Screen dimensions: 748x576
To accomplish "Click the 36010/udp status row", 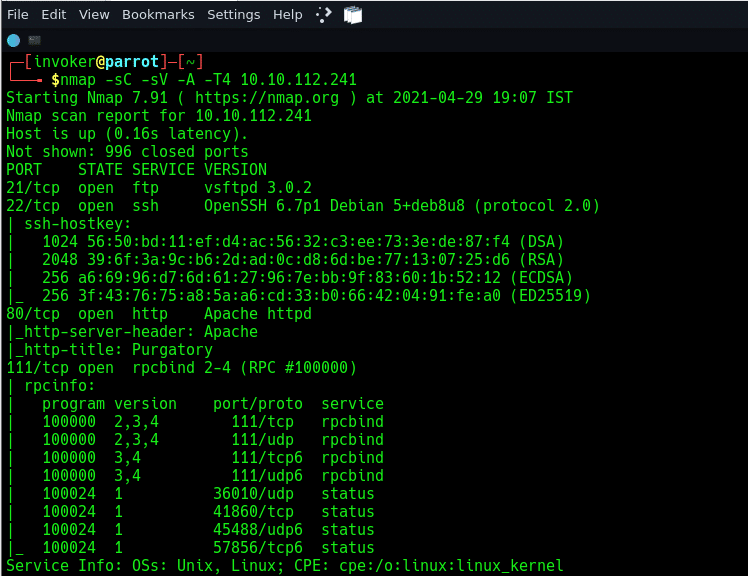I will (208, 493).
